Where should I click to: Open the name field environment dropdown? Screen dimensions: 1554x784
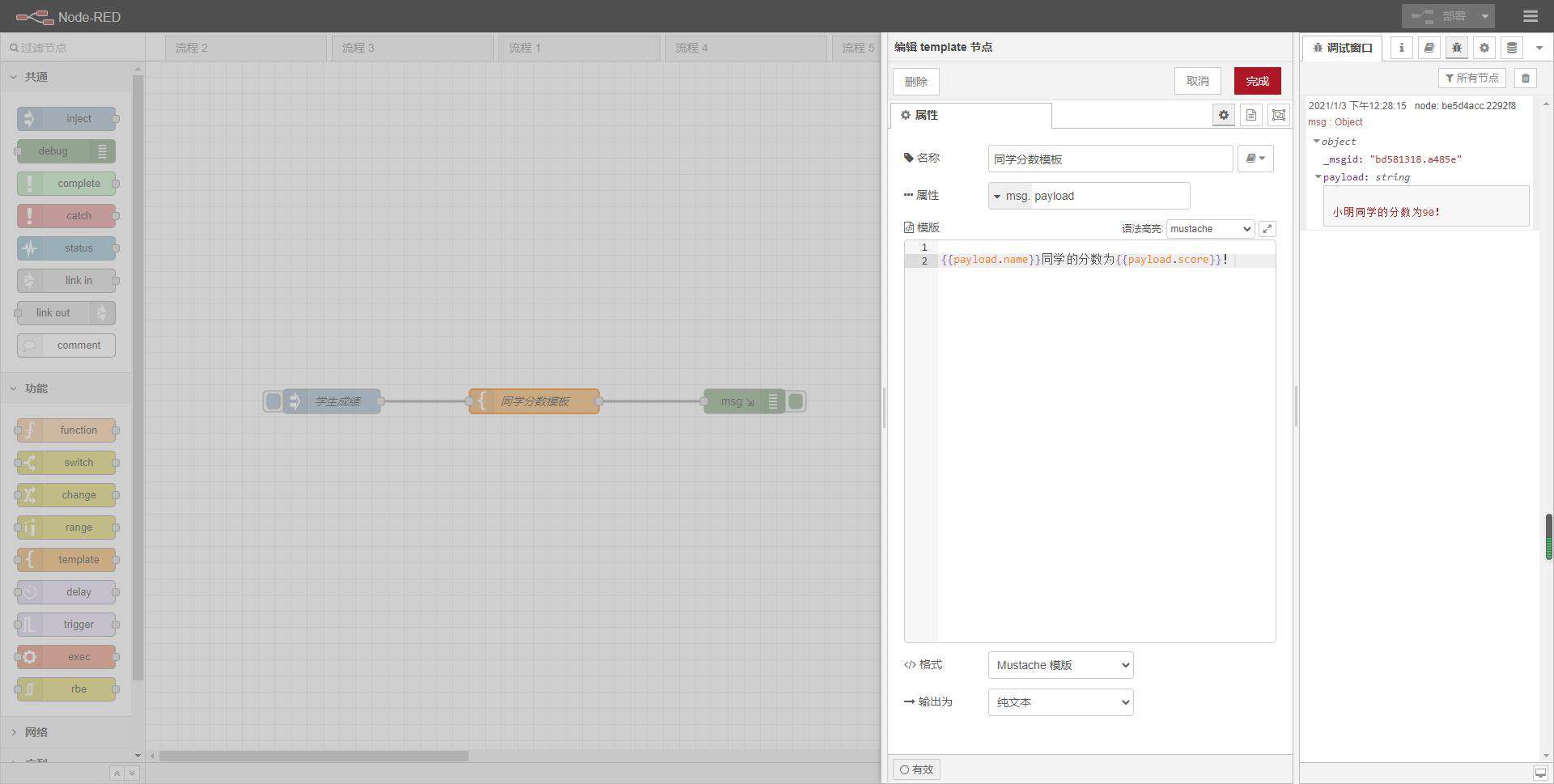click(x=1255, y=159)
